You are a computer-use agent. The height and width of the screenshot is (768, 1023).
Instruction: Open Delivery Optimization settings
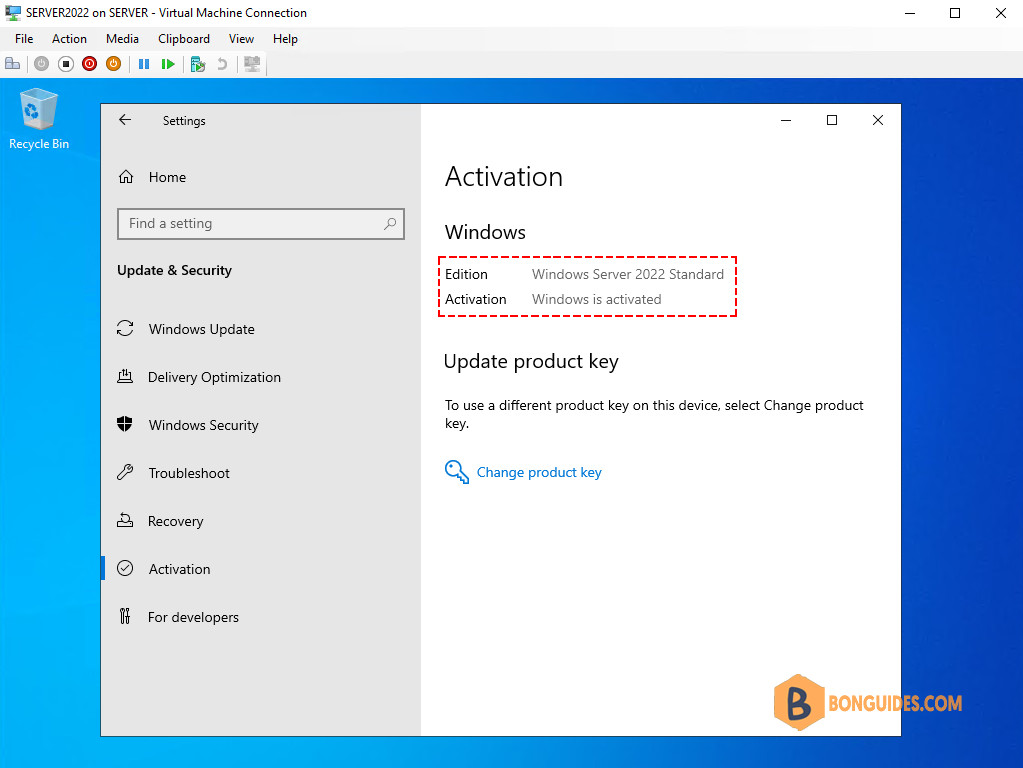[214, 377]
